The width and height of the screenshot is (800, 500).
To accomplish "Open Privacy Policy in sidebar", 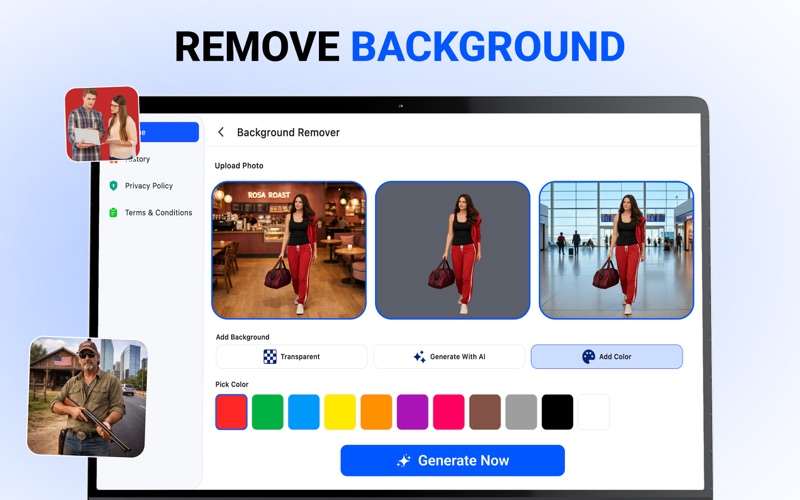I will point(148,186).
